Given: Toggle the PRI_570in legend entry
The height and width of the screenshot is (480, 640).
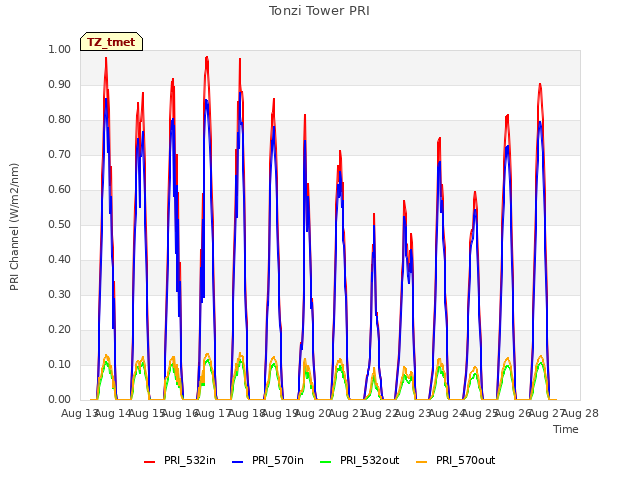Looking at the screenshot, I should 268,460.
